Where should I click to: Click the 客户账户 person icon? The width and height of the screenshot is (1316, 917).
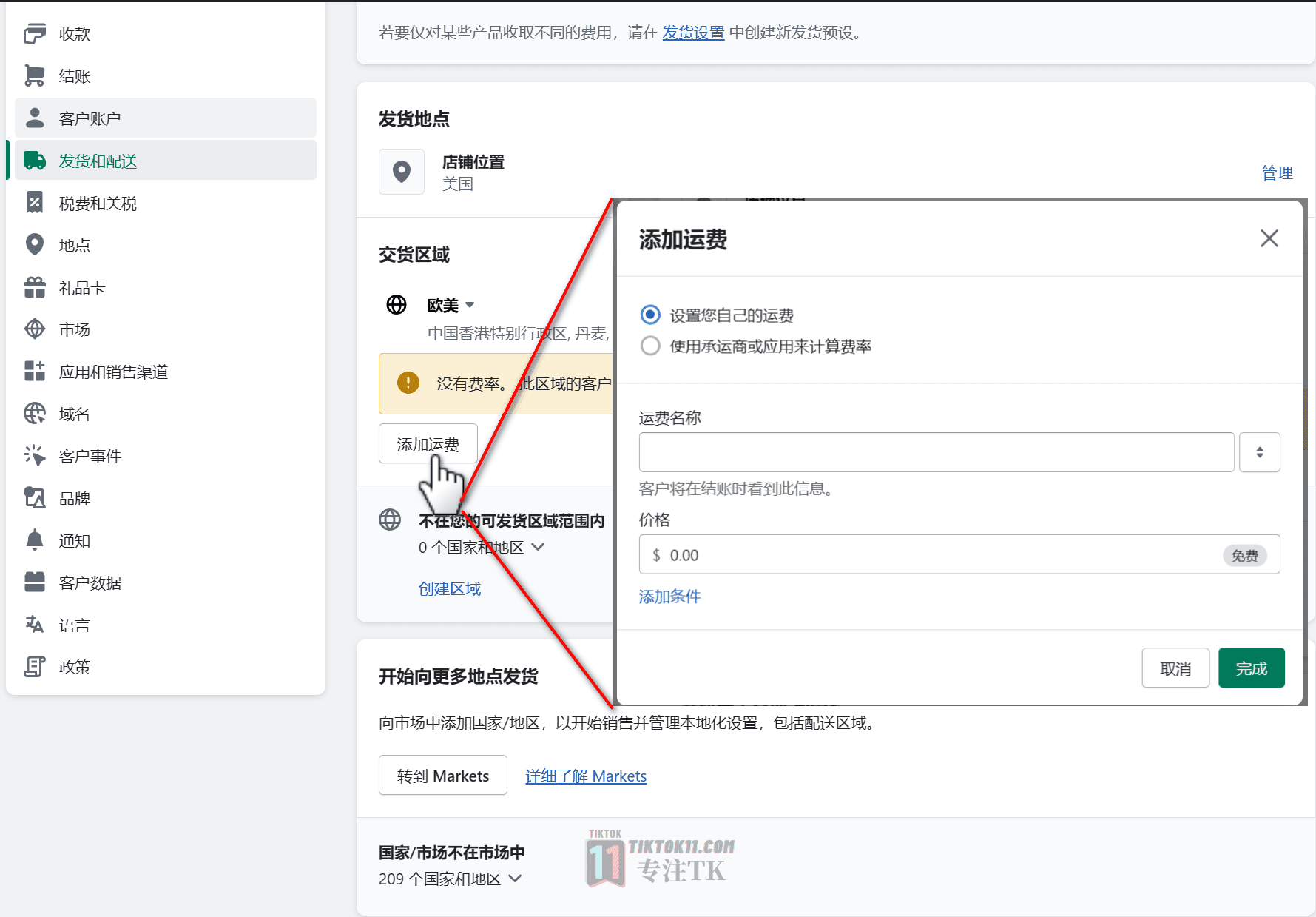pos(35,118)
